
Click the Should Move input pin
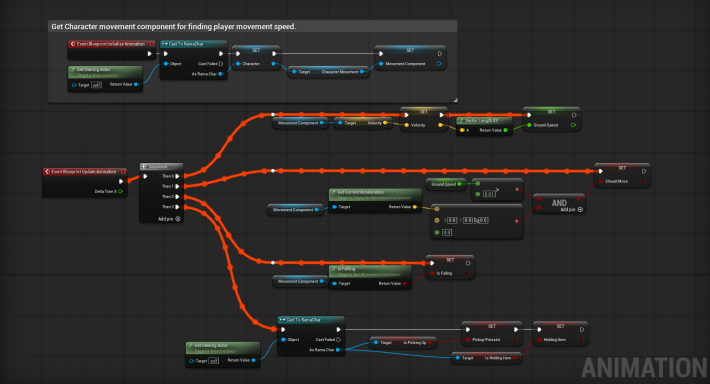[600, 181]
